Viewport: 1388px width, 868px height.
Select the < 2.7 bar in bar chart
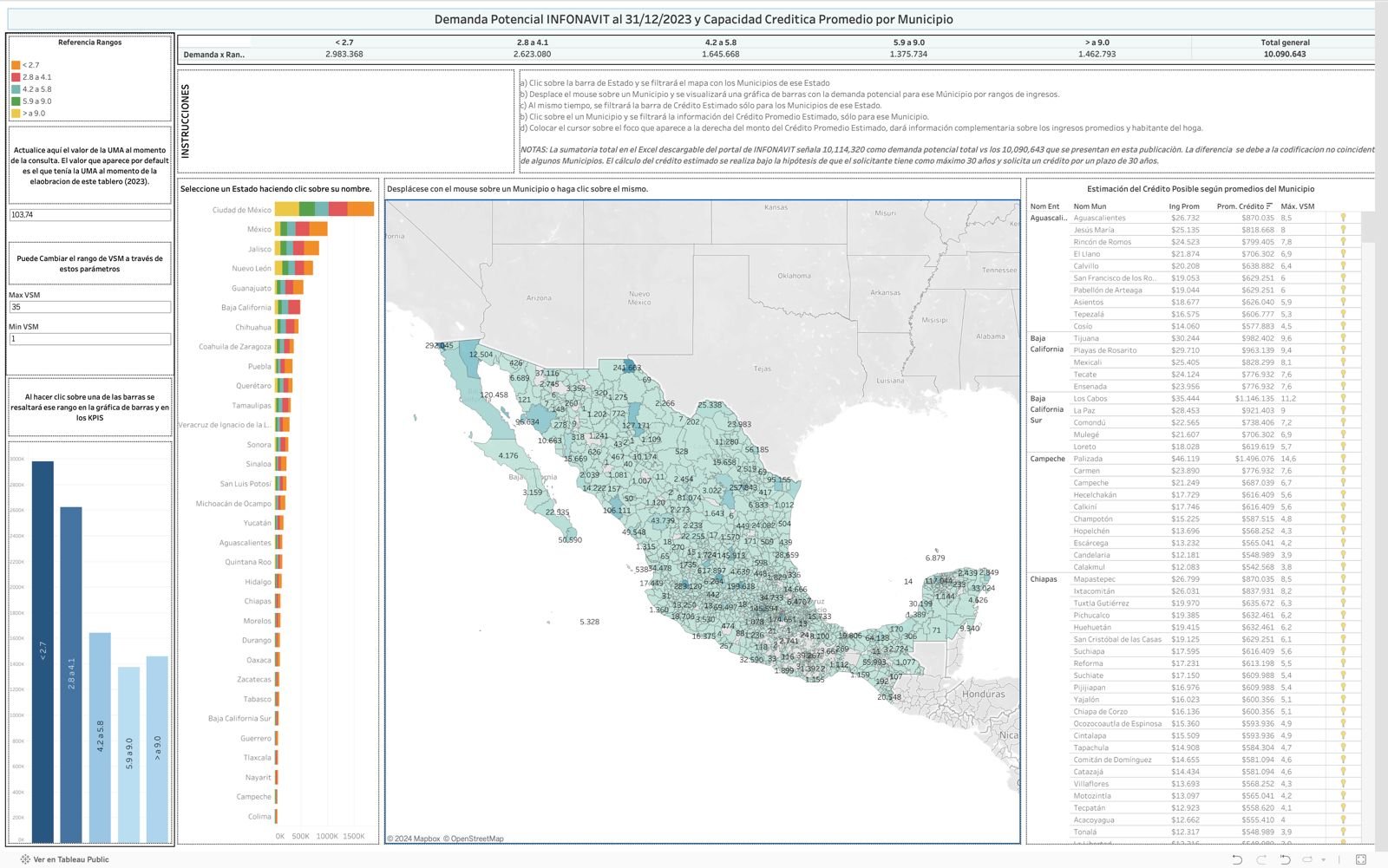(43, 651)
